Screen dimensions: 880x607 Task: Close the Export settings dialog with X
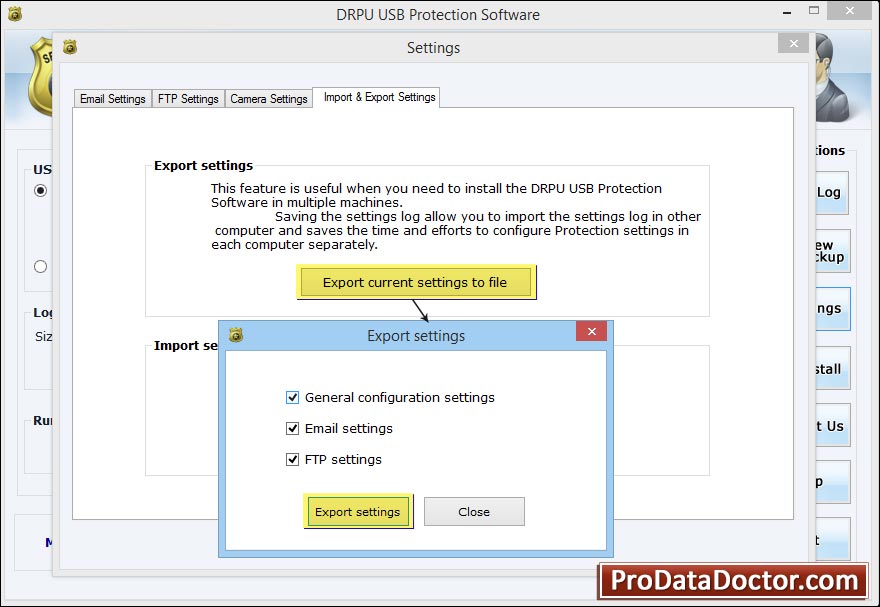pos(591,331)
